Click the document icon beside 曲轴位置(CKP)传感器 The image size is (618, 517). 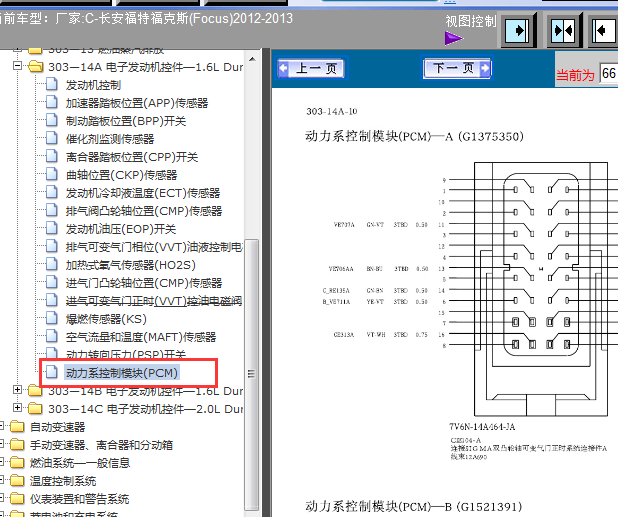coord(52,174)
